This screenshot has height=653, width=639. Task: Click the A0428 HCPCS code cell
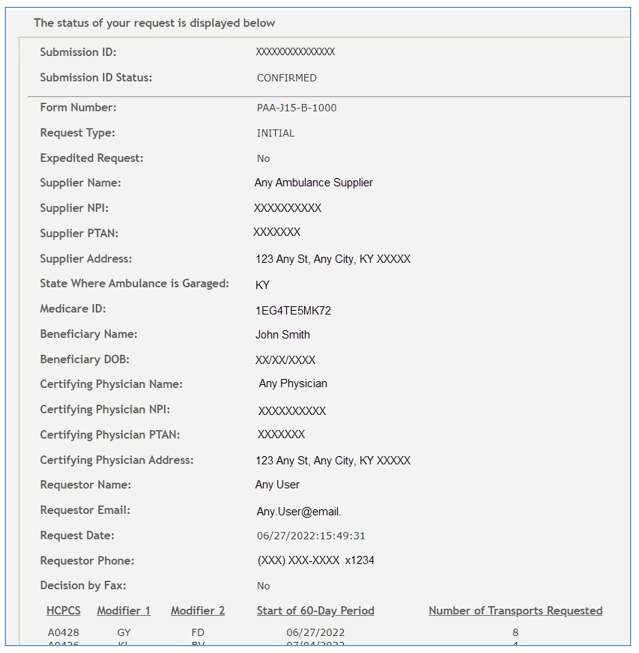pyautogui.click(x=63, y=633)
